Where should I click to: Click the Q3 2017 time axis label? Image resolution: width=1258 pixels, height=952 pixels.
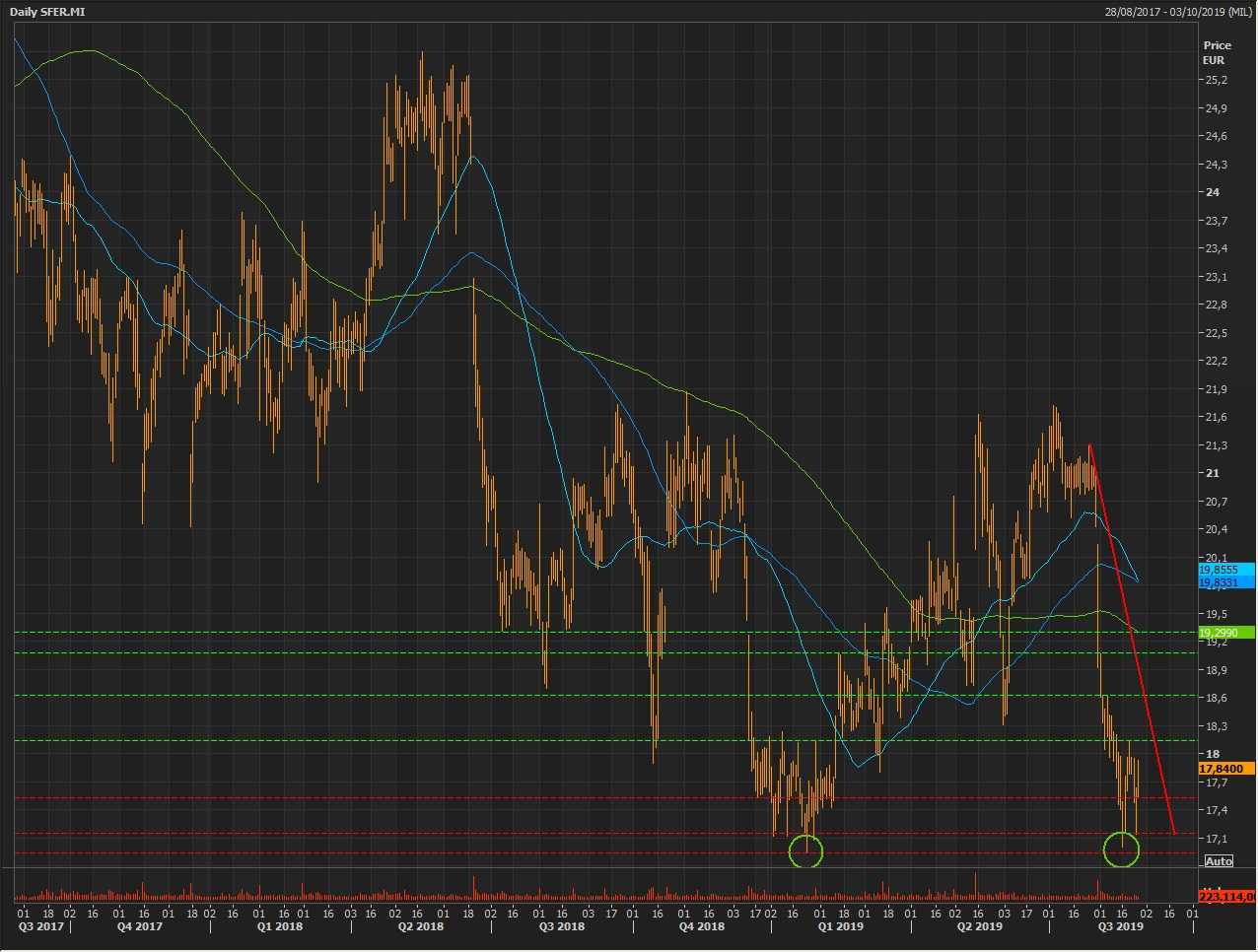pos(41,926)
